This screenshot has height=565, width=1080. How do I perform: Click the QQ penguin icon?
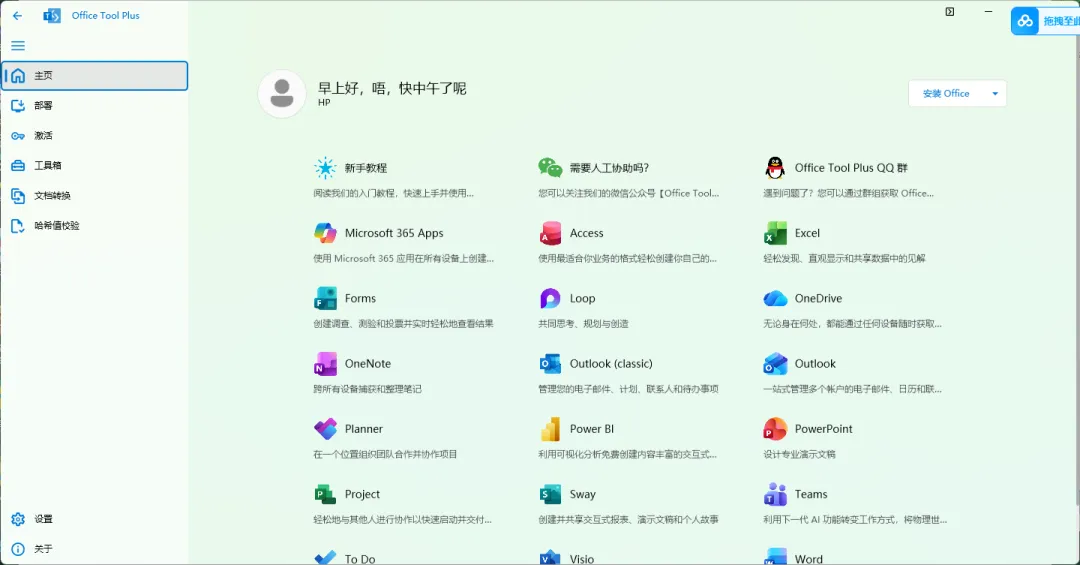pos(775,167)
